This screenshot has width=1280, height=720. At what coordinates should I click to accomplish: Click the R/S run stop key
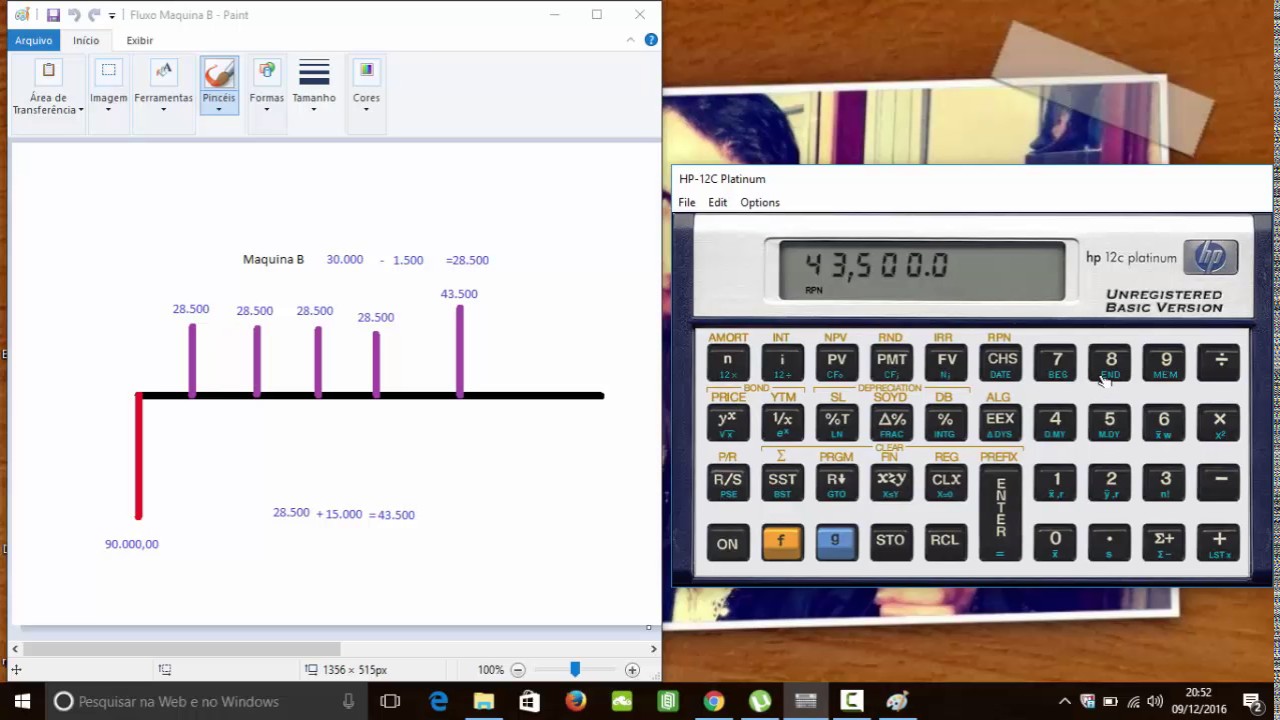tap(728, 484)
